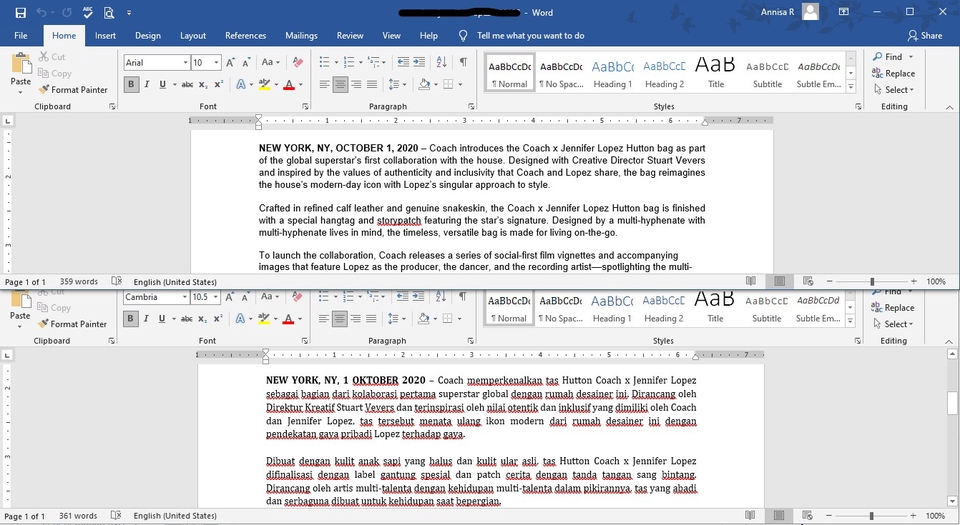This screenshot has height=525, width=960.
Task: Apply superscript in the top window
Action: pos(219,84)
